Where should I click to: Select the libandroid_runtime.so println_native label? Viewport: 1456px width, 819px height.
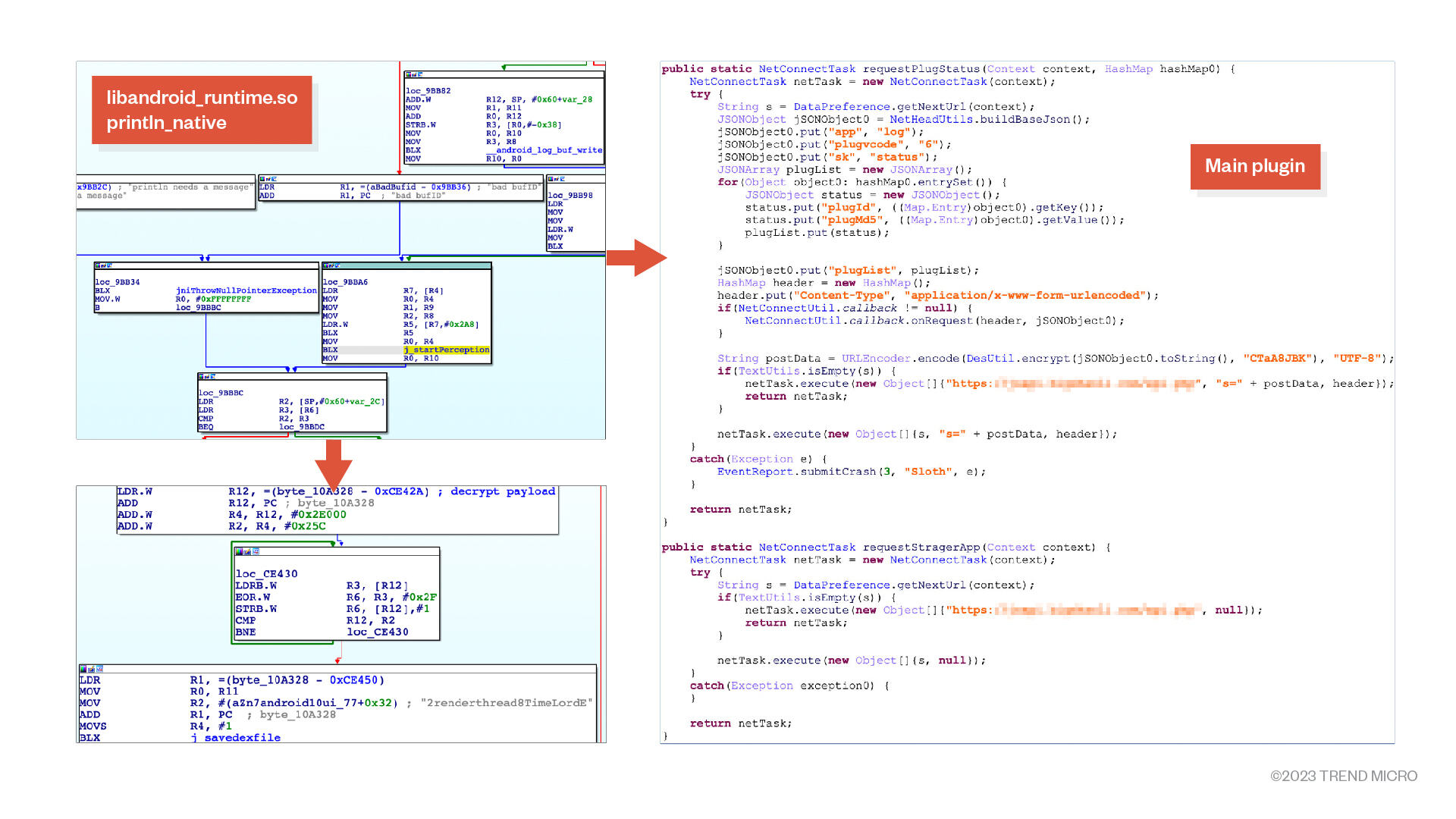click(202, 110)
